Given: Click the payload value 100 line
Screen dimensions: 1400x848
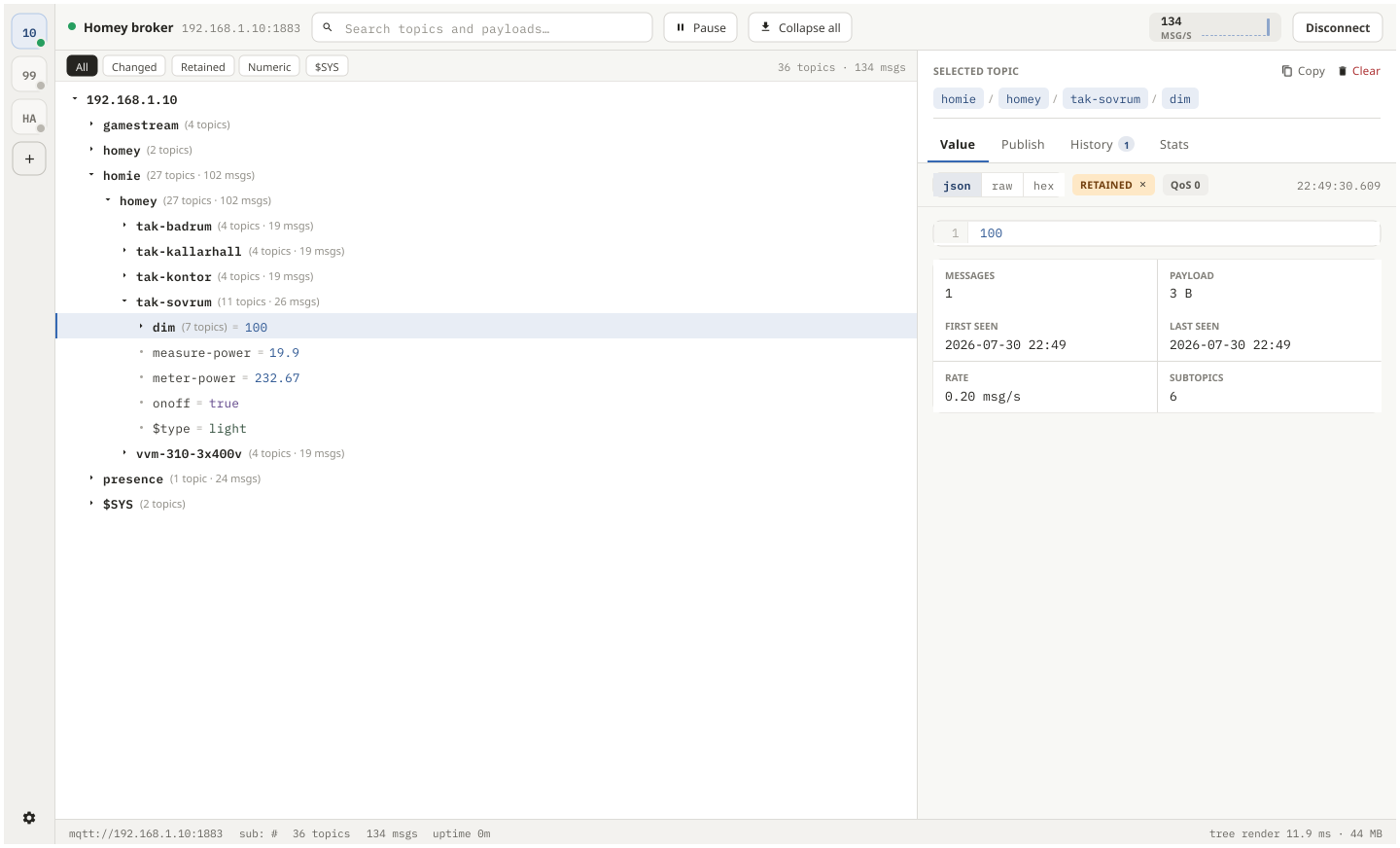Looking at the screenshot, I should (x=1157, y=233).
